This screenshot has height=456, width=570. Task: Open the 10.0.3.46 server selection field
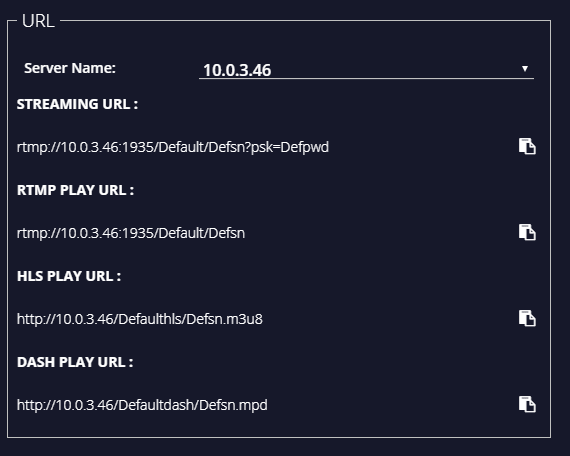pyautogui.click(x=366, y=69)
